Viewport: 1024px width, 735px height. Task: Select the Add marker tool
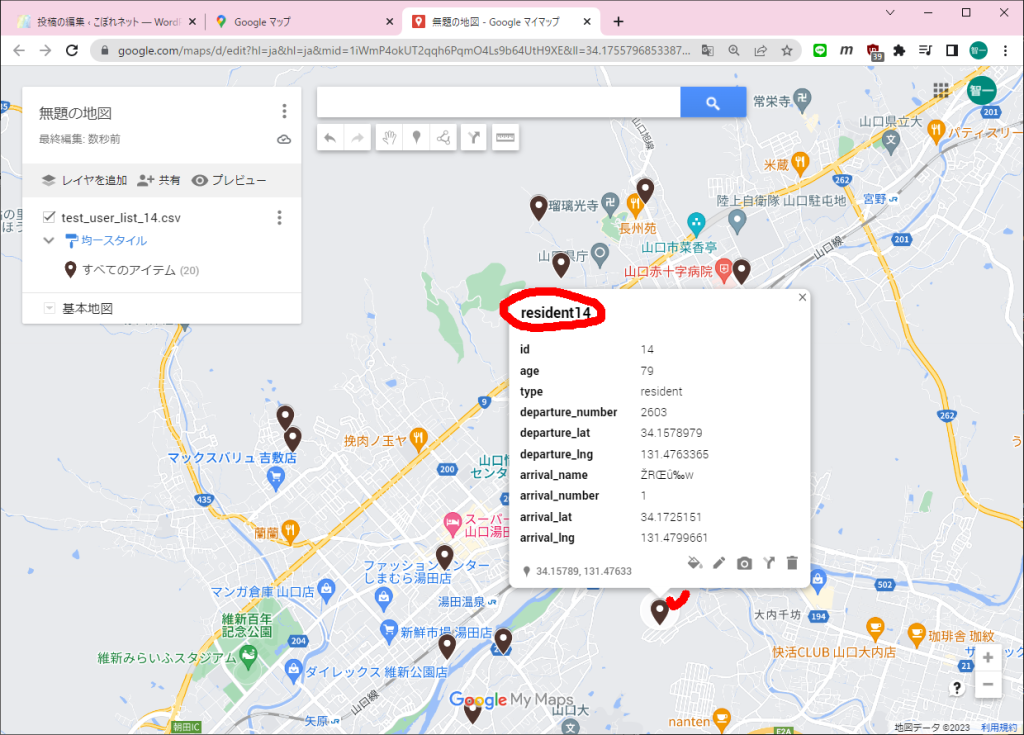416,137
